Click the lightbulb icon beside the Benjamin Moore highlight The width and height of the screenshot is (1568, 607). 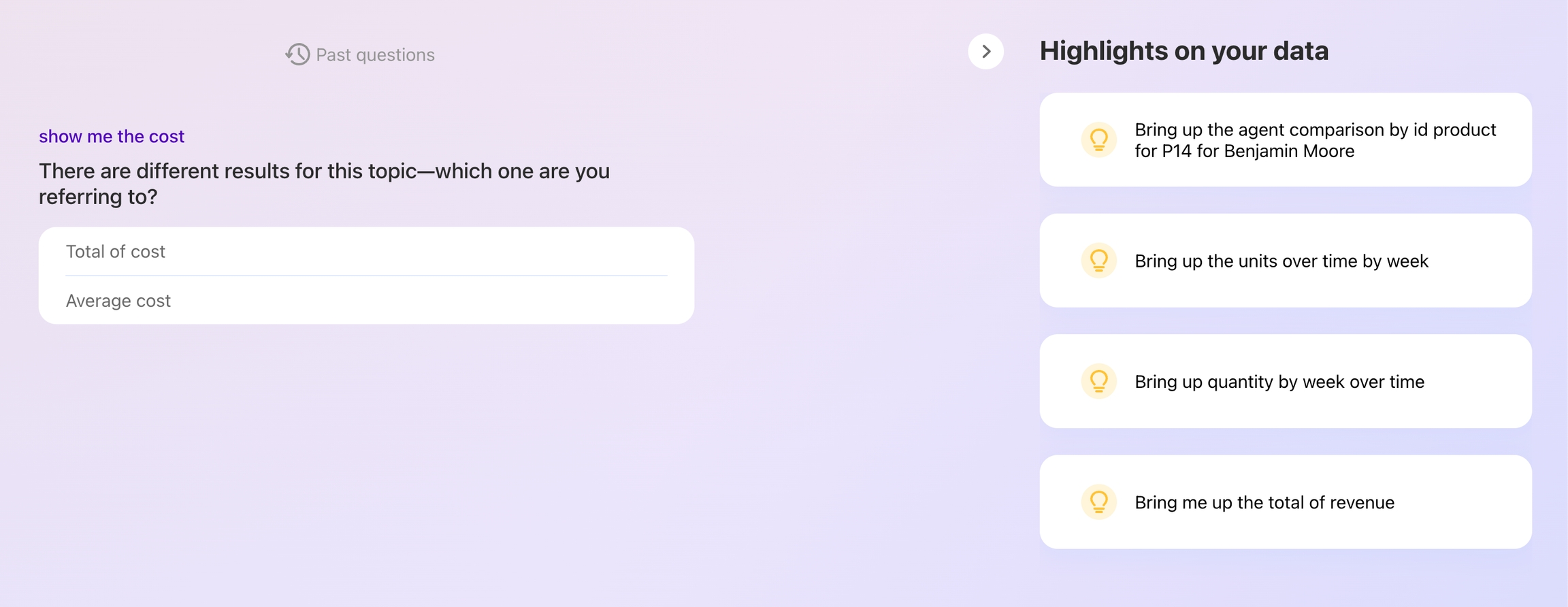[x=1098, y=140]
